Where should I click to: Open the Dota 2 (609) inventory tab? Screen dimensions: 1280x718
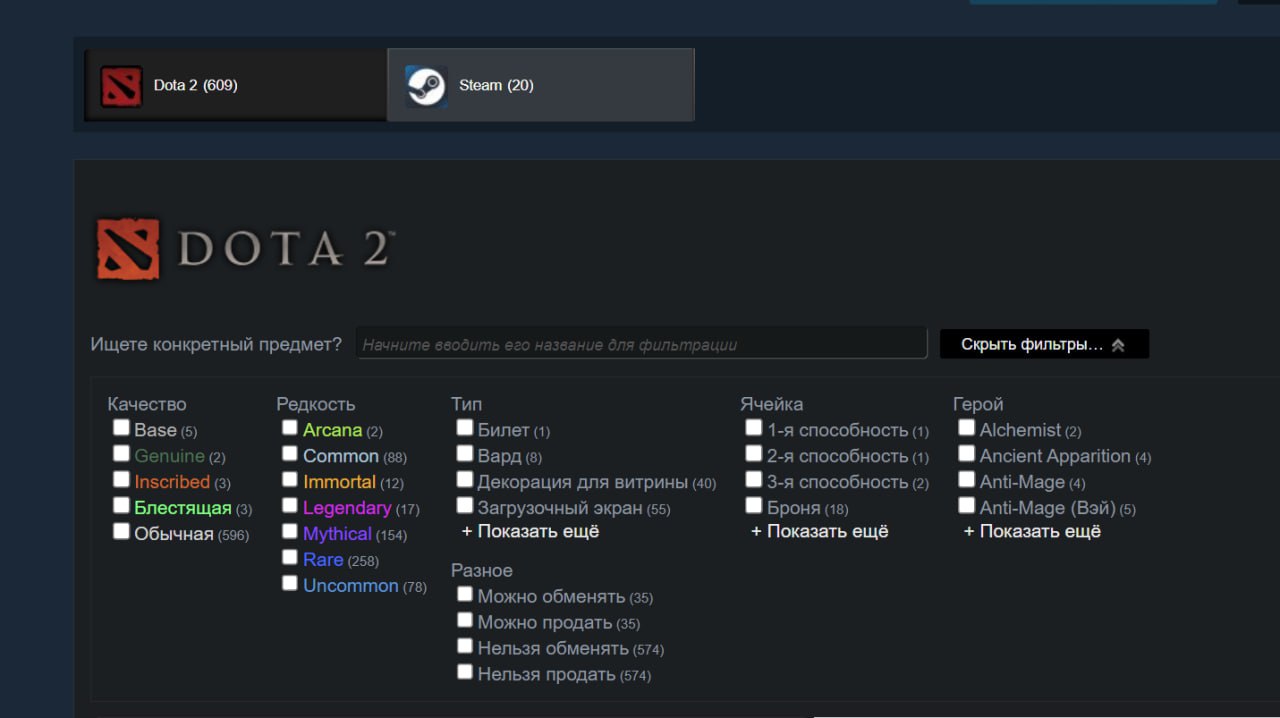[x=236, y=85]
